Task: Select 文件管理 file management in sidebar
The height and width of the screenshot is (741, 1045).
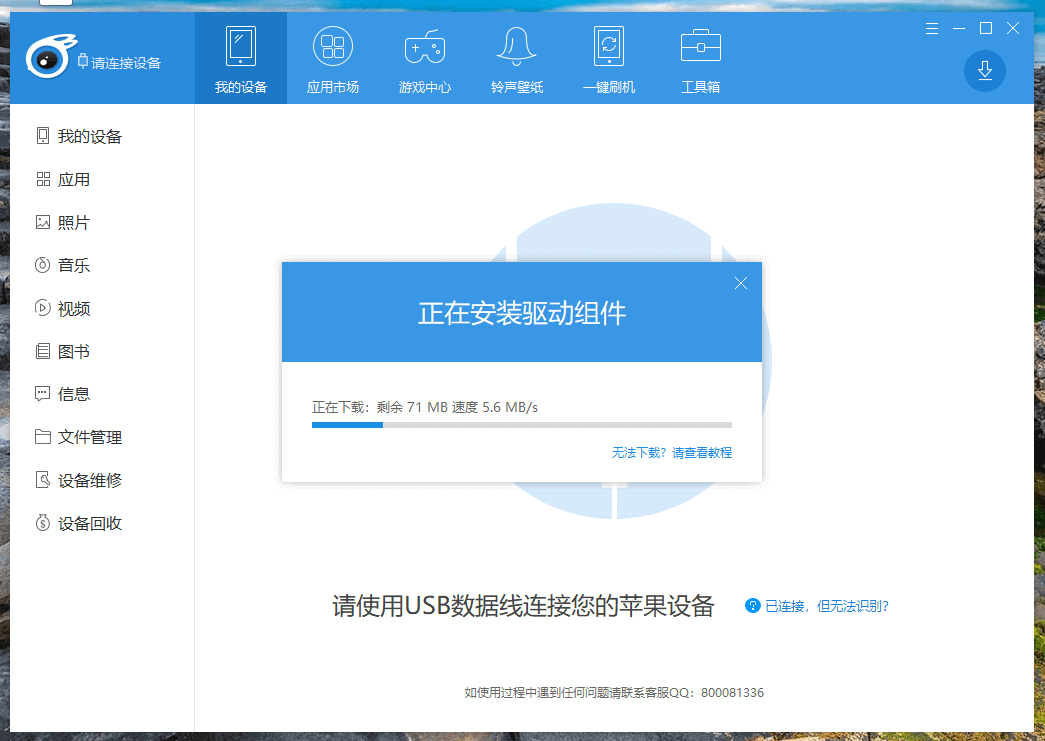Action: point(89,438)
